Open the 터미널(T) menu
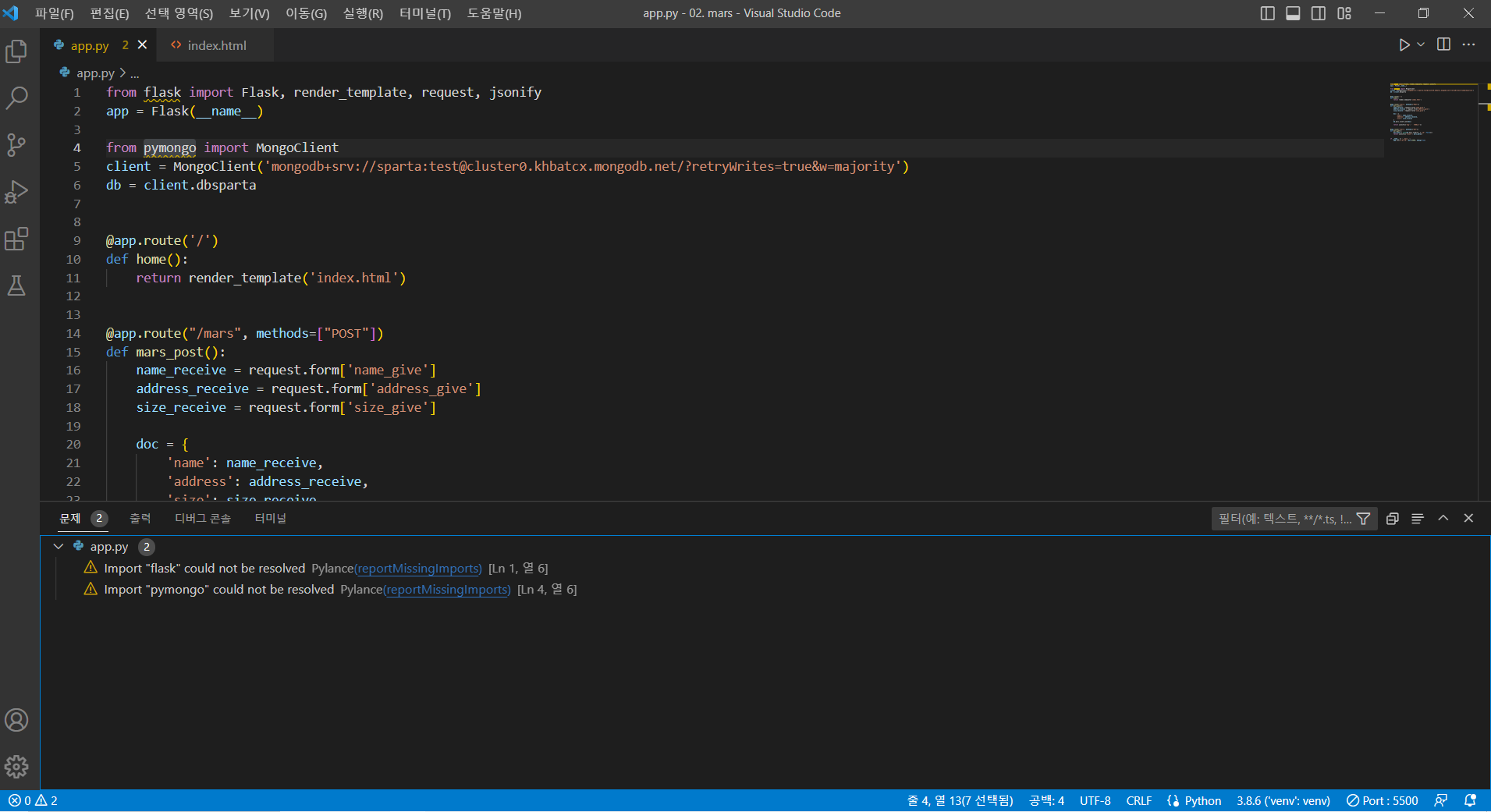This screenshot has height=812, width=1491. [425, 13]
